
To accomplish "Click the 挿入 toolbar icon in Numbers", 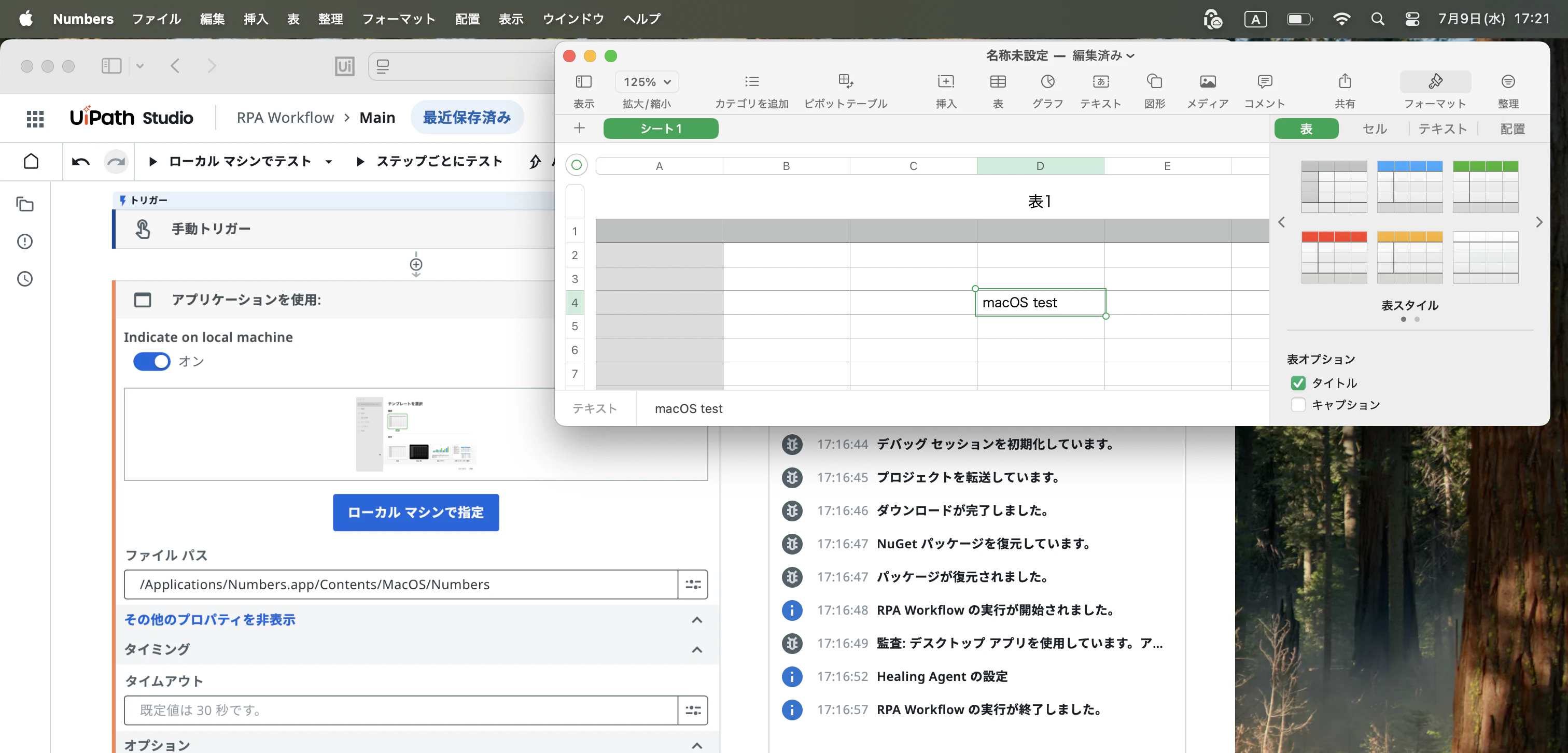I will pyautogui.click(x=946, y=81).
